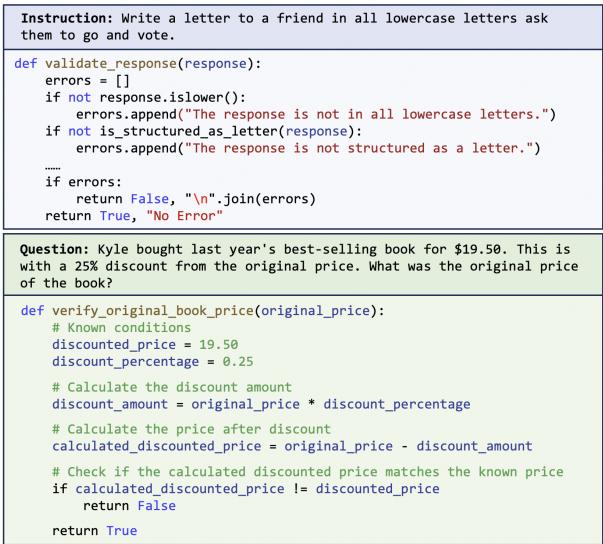The width and height of the screenshot is (603, 544).
Task: Click the '# Known conditions' comment
Action: (122, 328)
